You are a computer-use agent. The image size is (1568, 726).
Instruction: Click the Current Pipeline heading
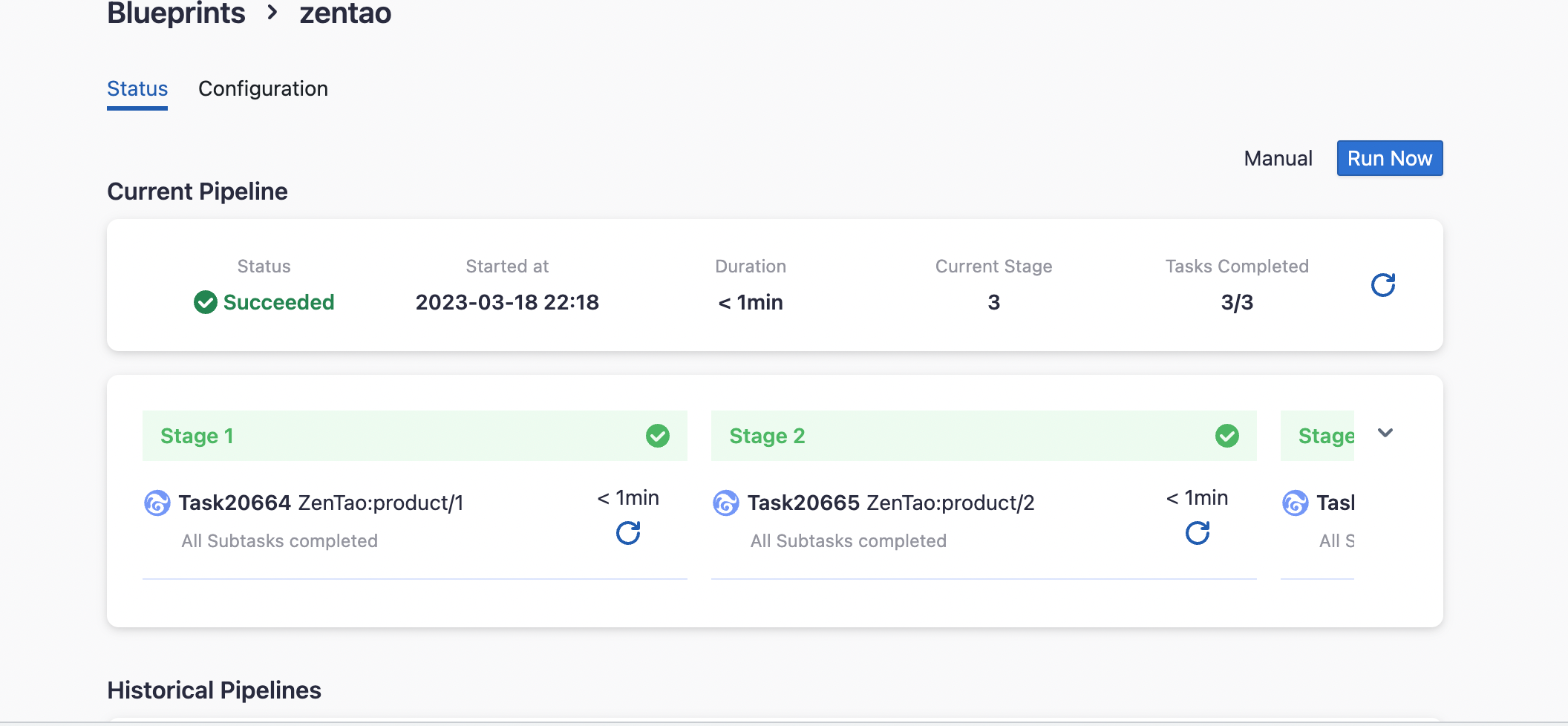[197, 192]
